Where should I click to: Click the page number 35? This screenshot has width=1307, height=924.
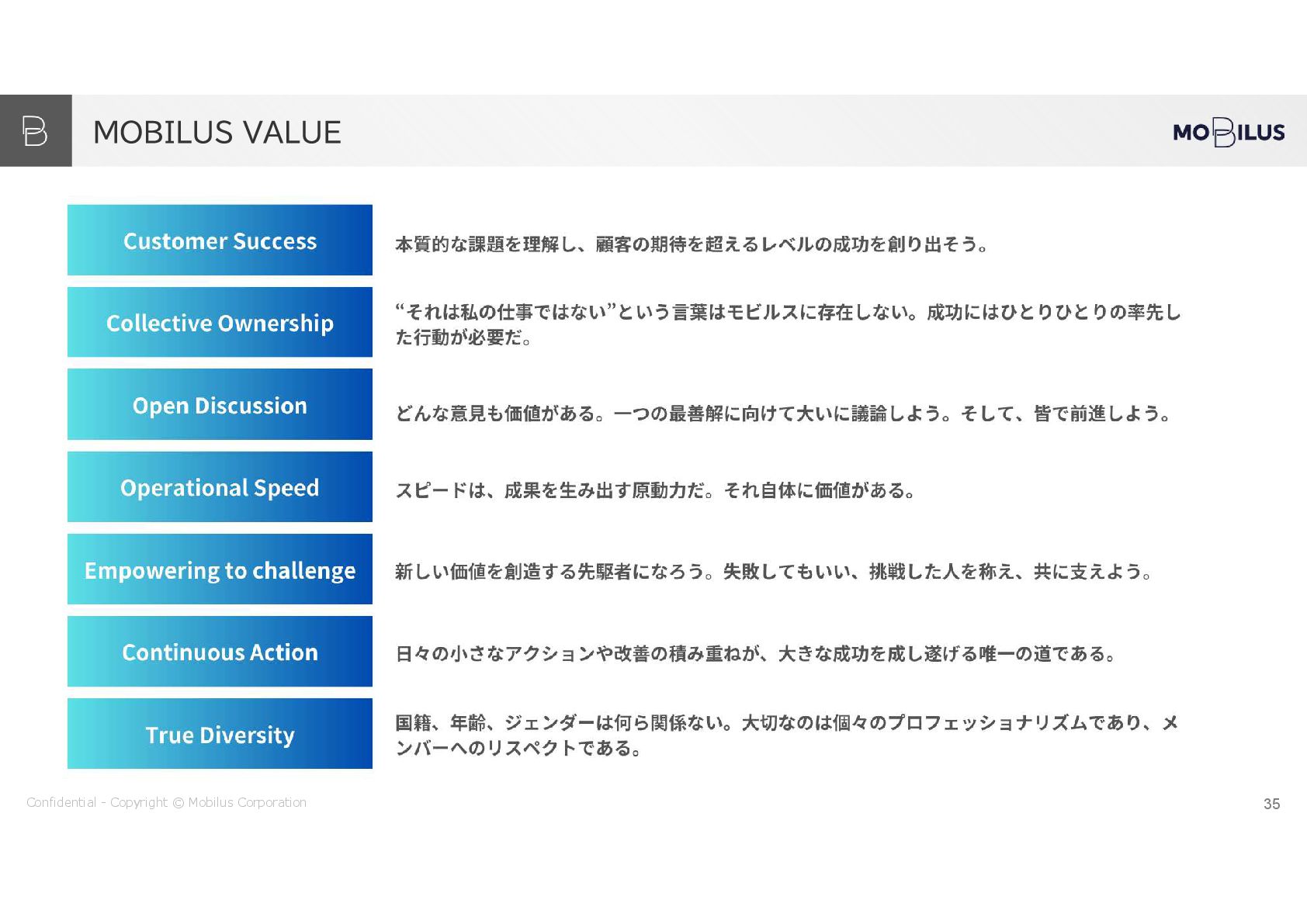[x=1271, y=804]
